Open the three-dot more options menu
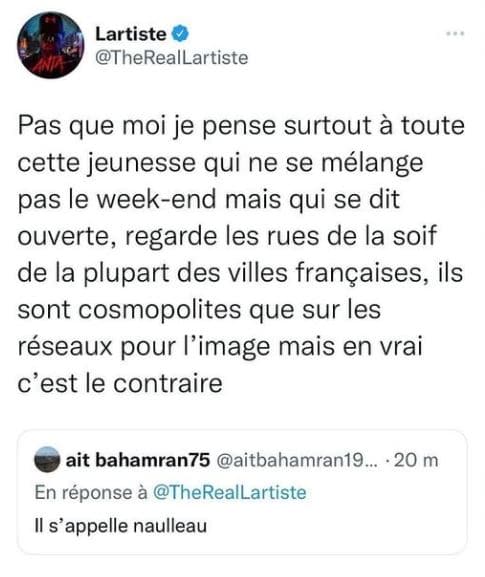485x577 pixels. [455, 34]
